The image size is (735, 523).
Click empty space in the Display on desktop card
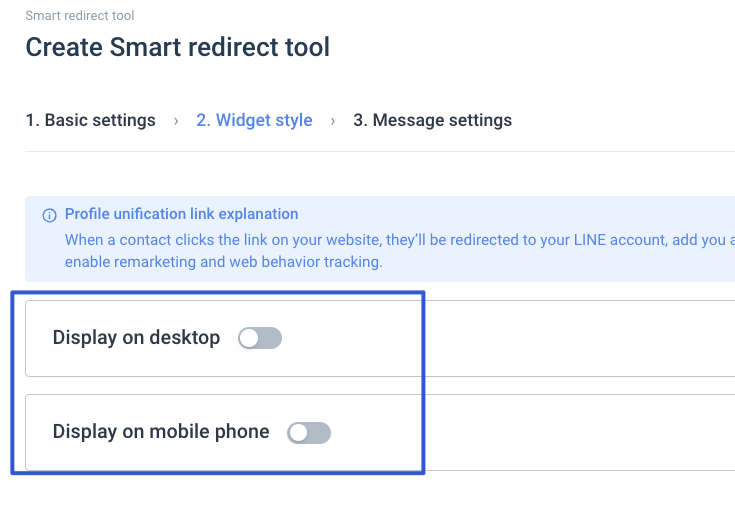(x=516, y=338)
